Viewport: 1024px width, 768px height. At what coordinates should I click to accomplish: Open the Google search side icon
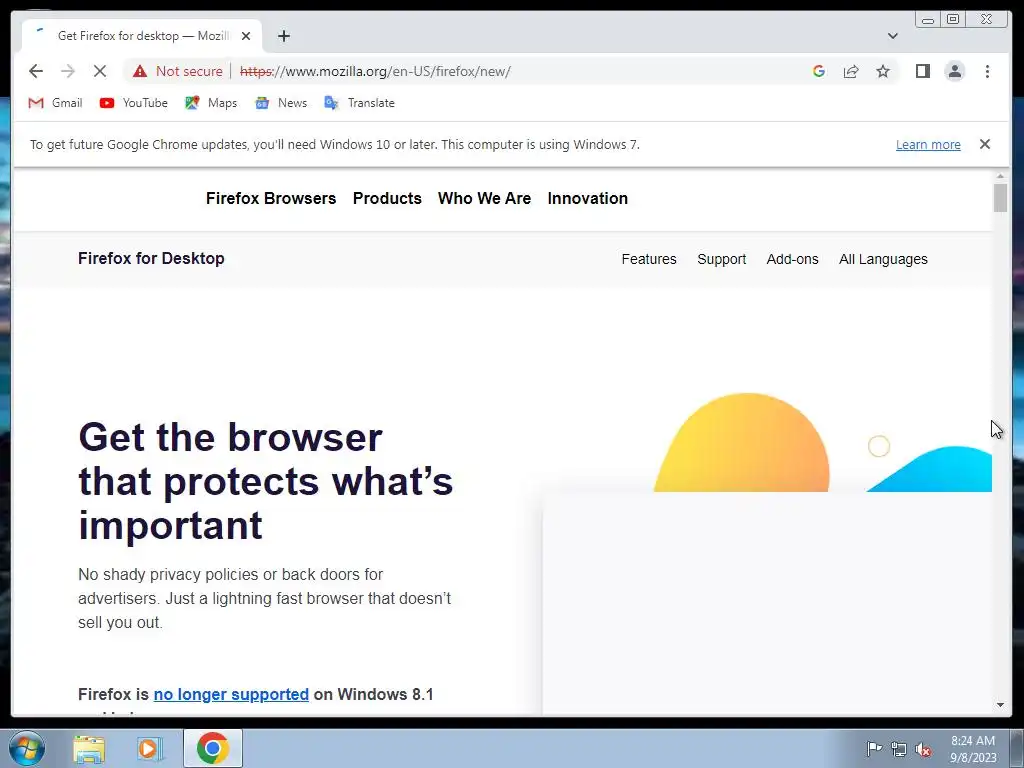818,71
